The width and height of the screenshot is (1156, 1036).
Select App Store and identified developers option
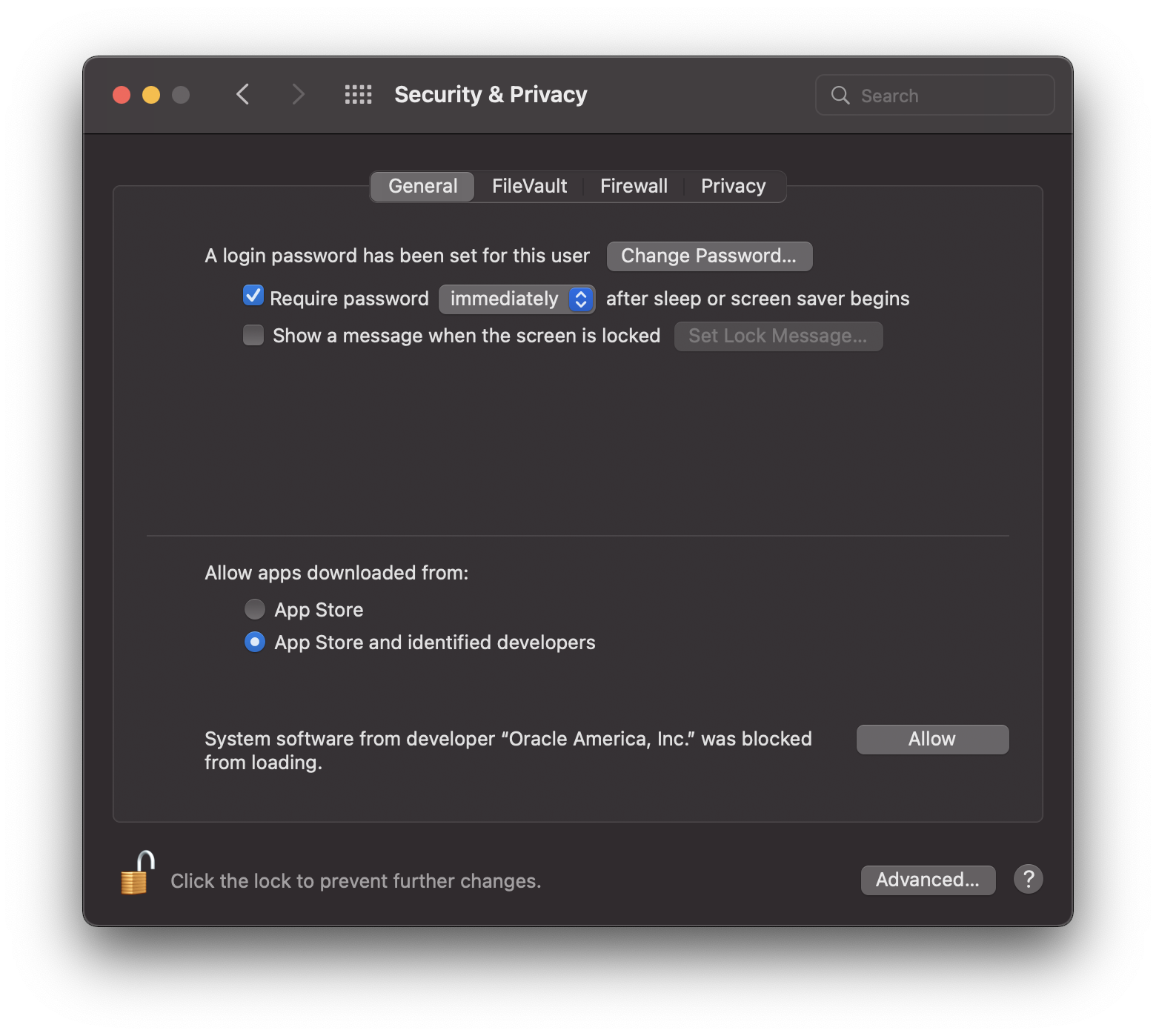[x=254, y=642]
